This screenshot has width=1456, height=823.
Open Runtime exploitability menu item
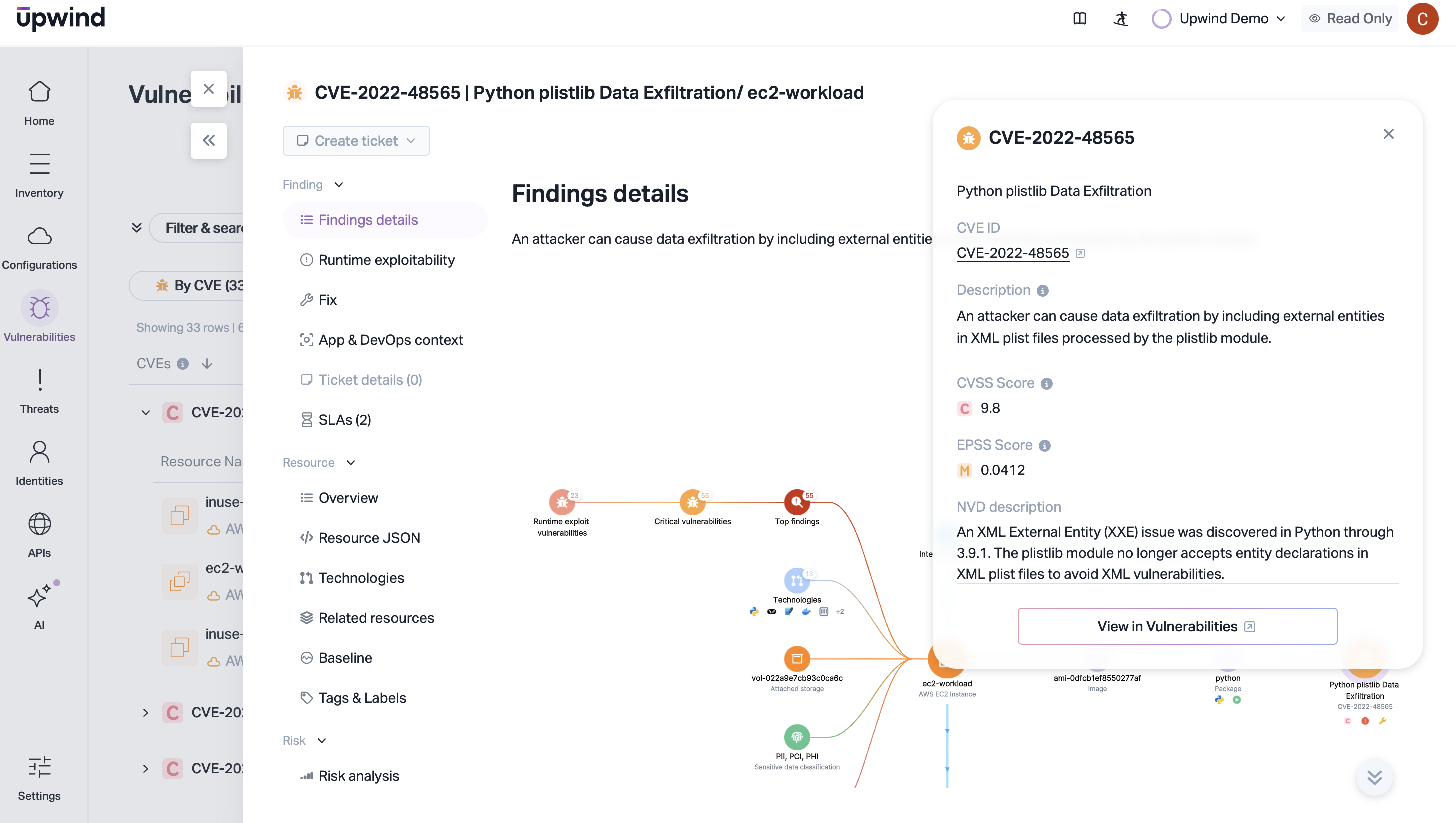point(386,260)
